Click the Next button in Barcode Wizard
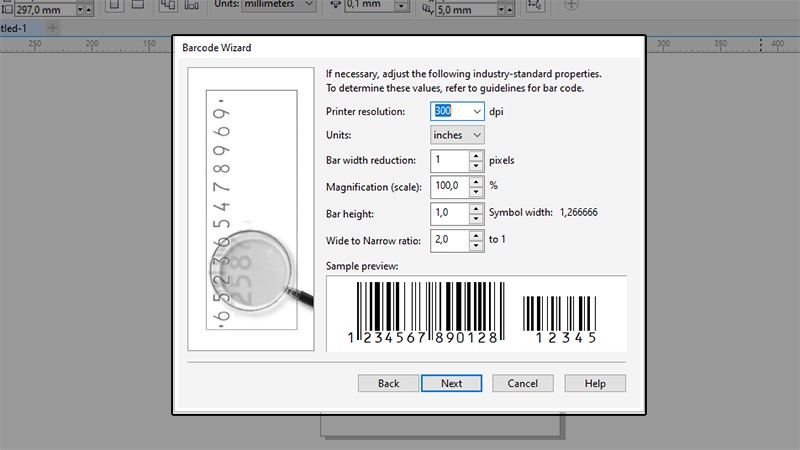Screen dimensions: 800x450 coord(451,383)
